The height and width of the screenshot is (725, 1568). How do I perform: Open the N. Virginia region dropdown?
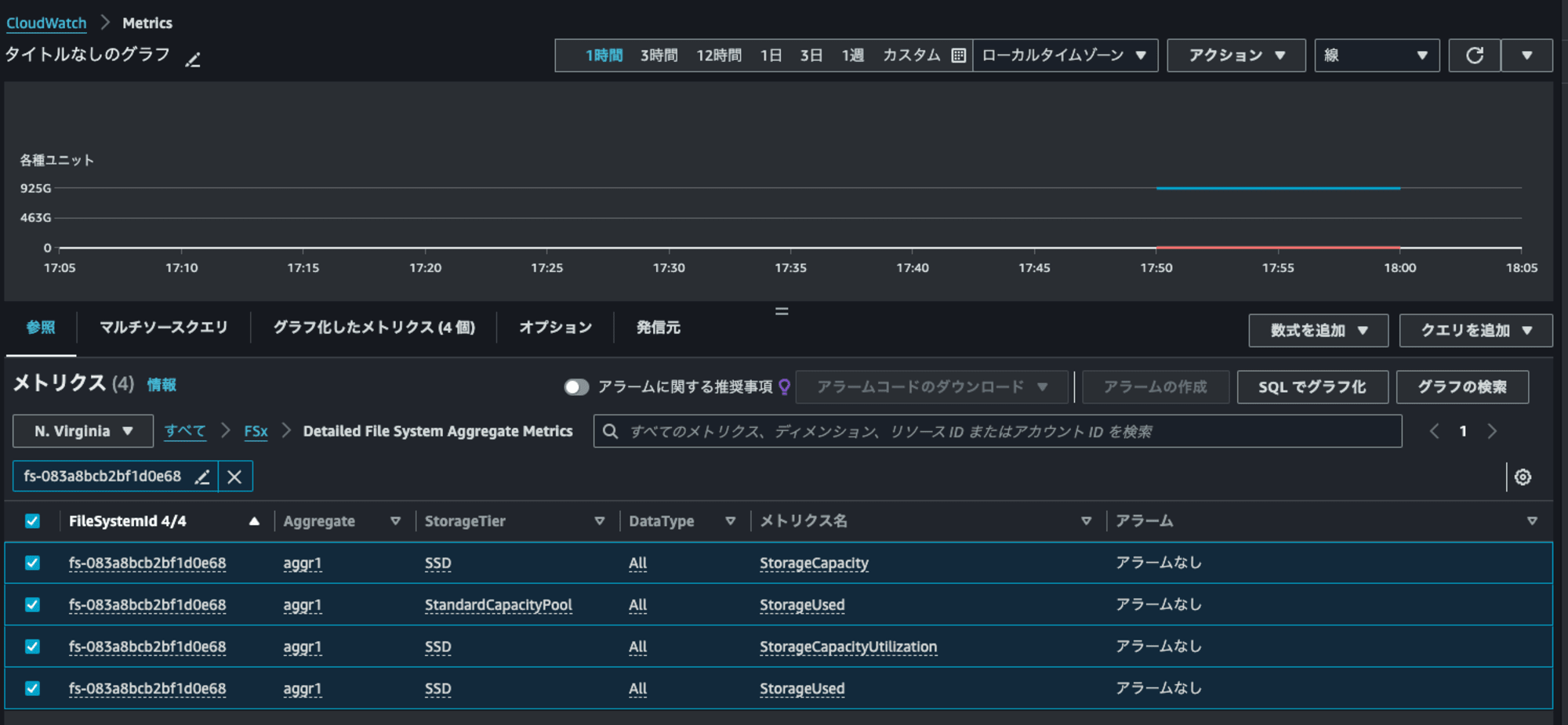click(x=83, y=432)
